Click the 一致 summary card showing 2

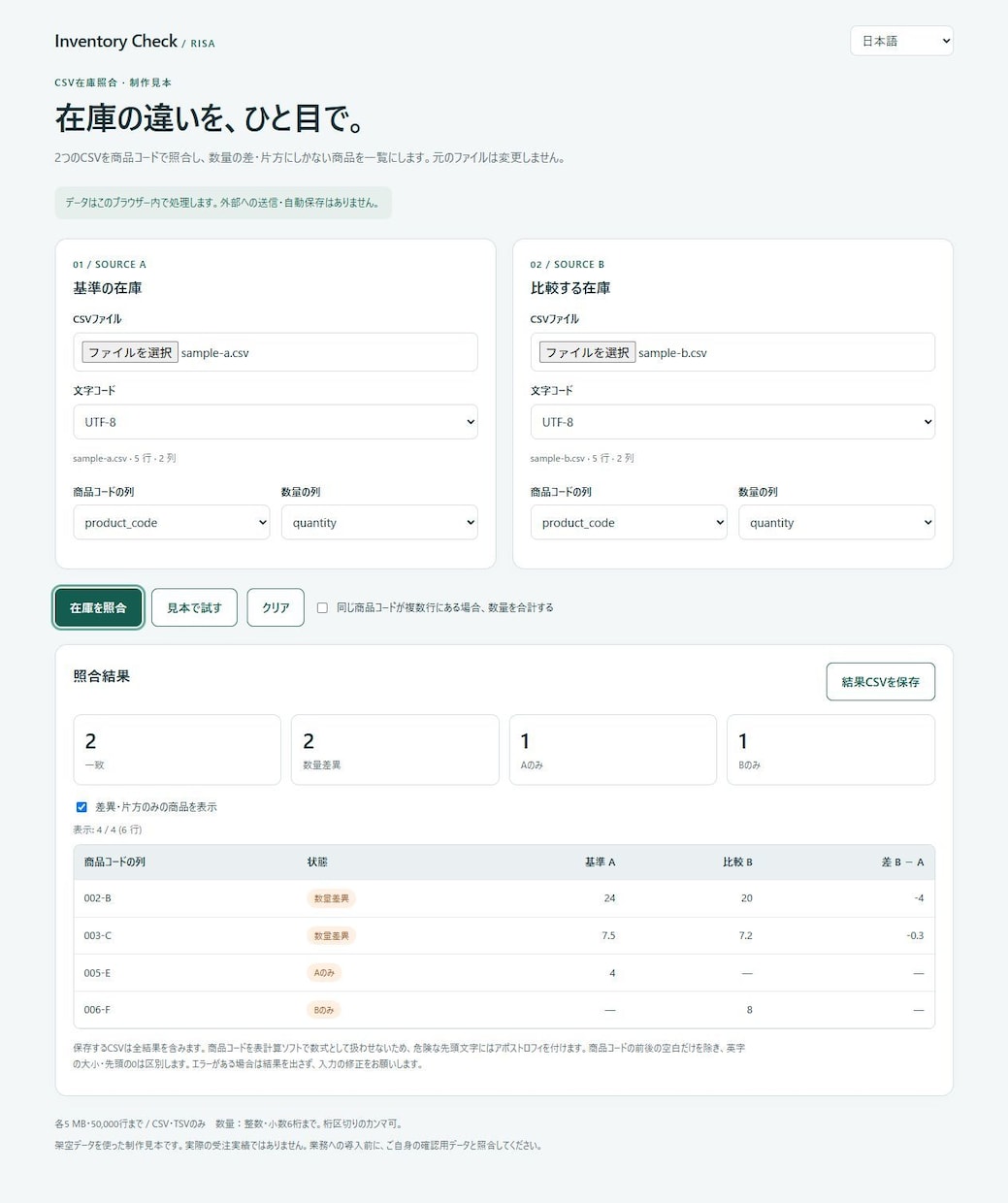pyautogui.click(x=177, y=750)
